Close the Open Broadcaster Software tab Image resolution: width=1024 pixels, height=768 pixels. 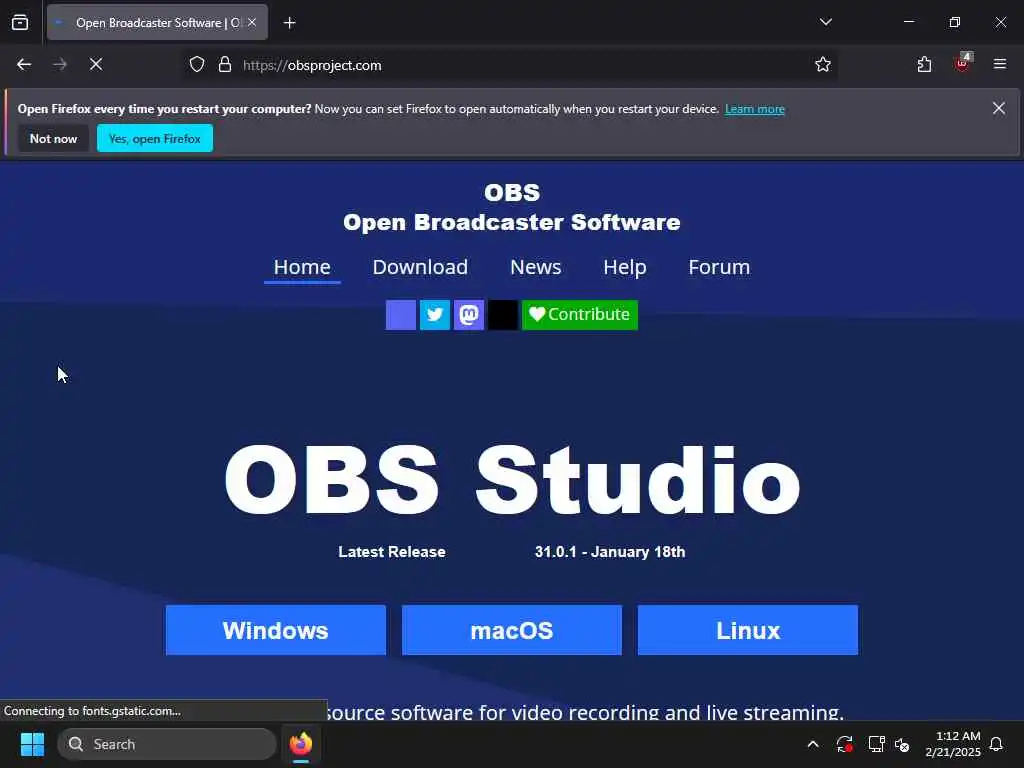[252, 22]
